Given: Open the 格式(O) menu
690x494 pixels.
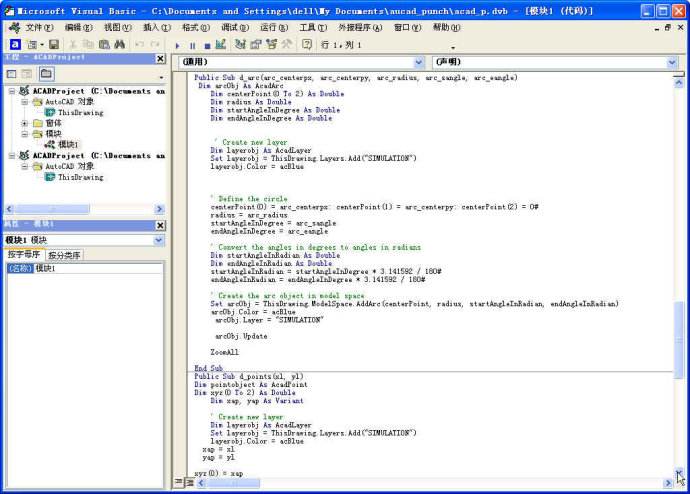Looking at the screenshot, I should tap(196, 28).
